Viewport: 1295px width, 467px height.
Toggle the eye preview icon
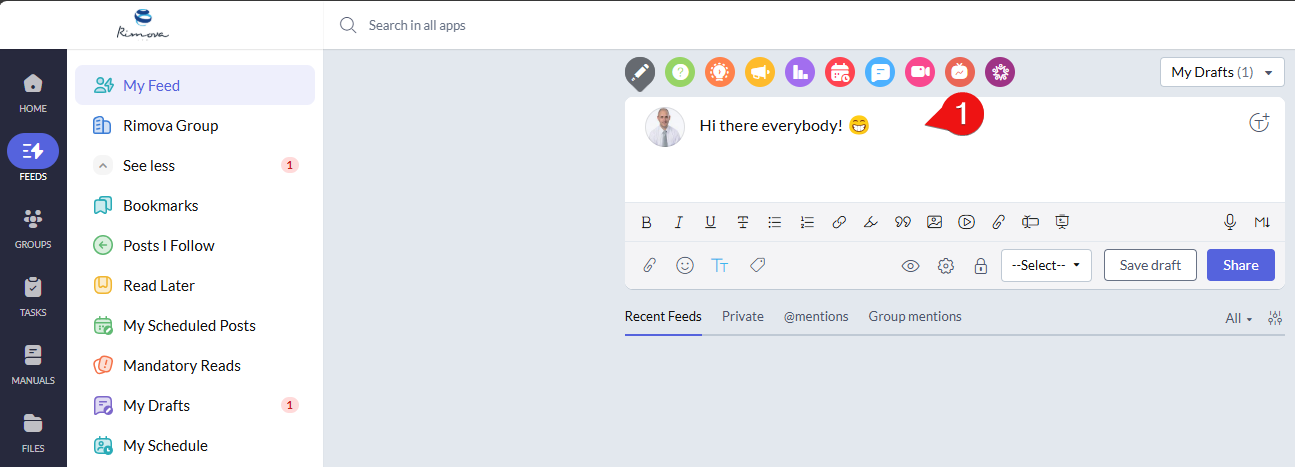click(911, 266)
